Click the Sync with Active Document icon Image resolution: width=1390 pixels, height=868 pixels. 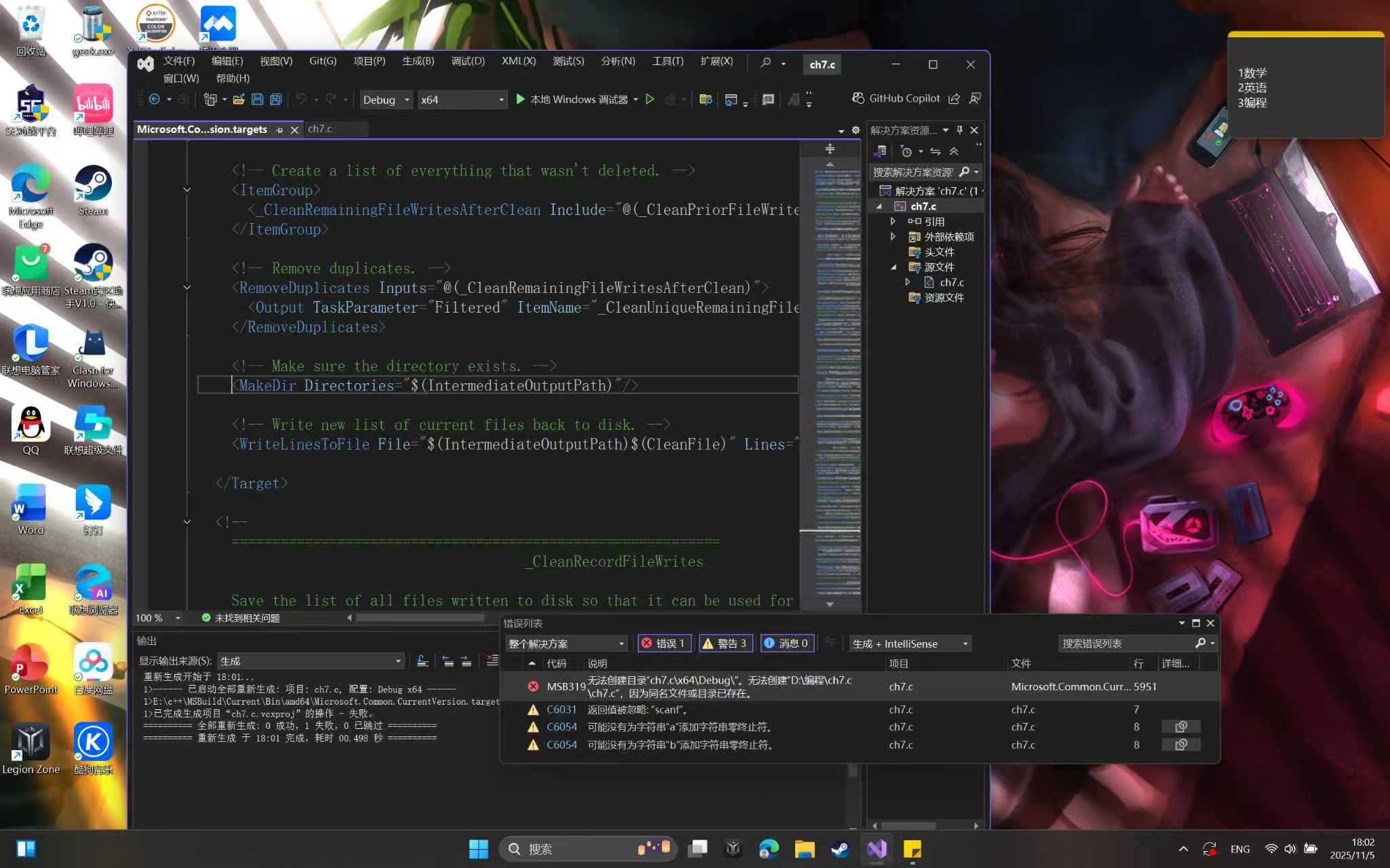coord(935,151)
